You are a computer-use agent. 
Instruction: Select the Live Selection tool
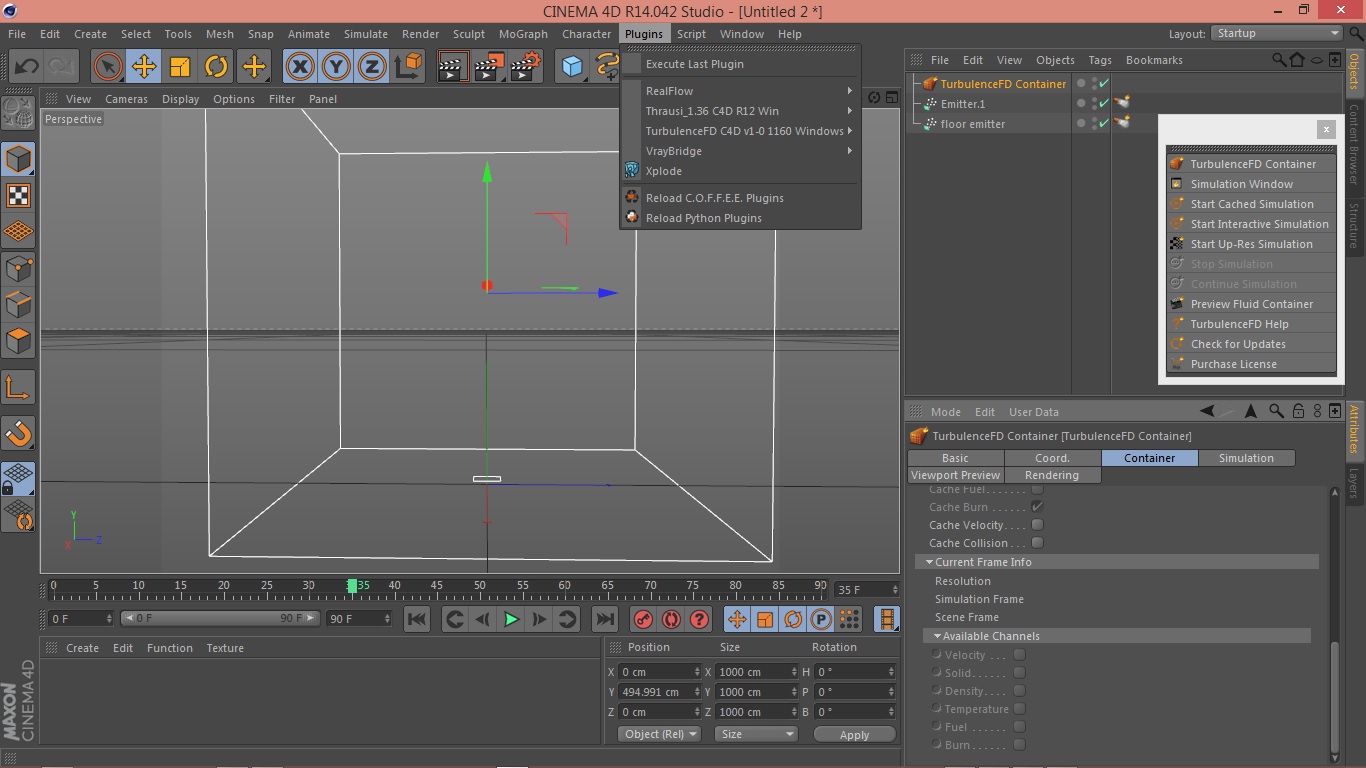pos(107,67)
